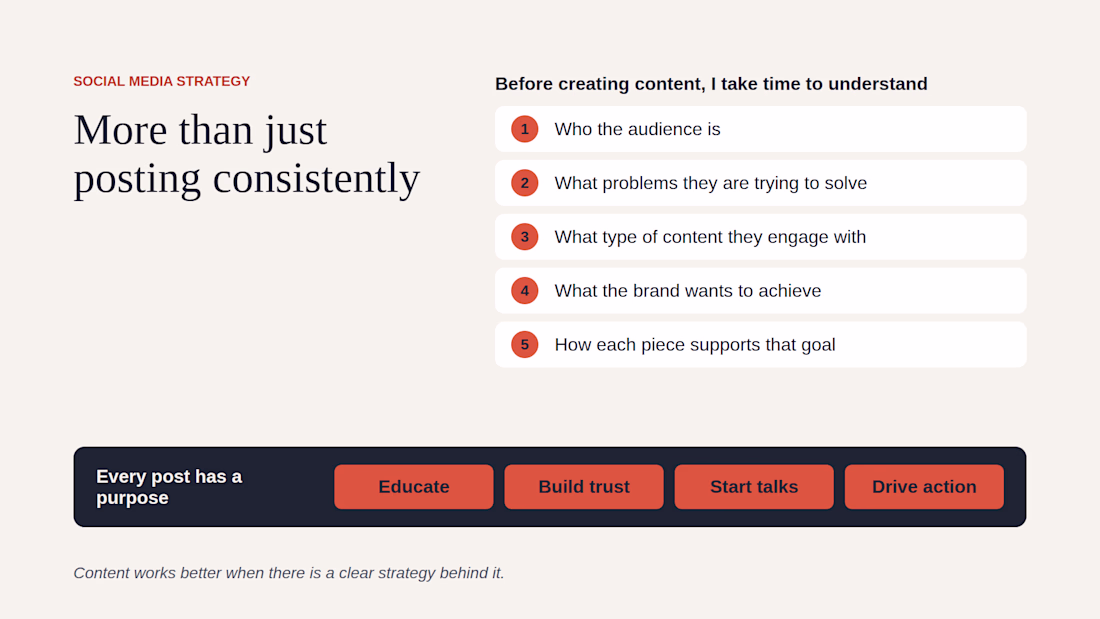Select the Build trust button
This screenshot has width=1100, height=619.
(584, 486)
